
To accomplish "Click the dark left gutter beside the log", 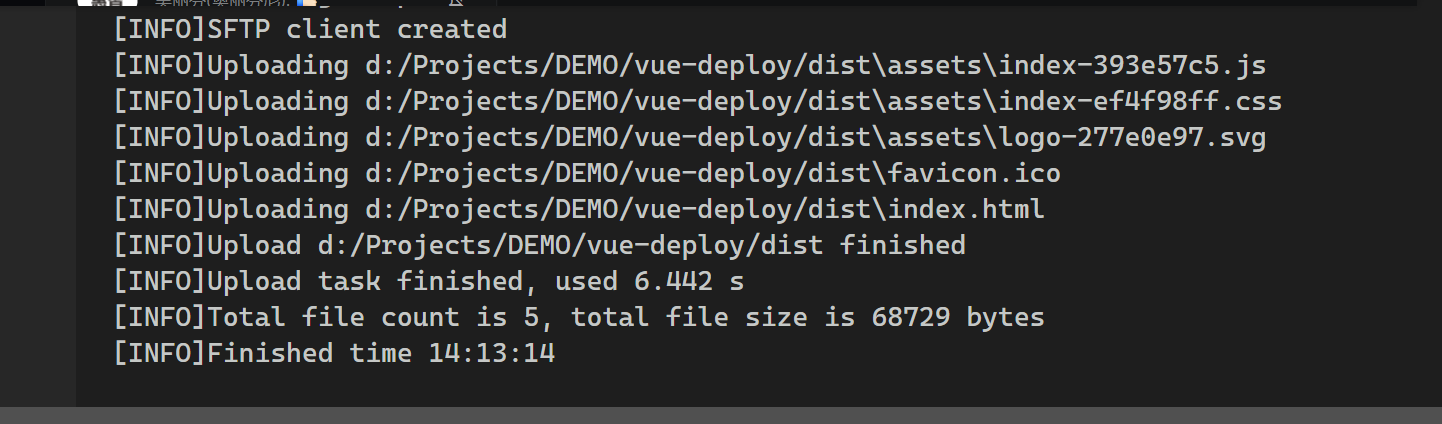I will 37,200.
